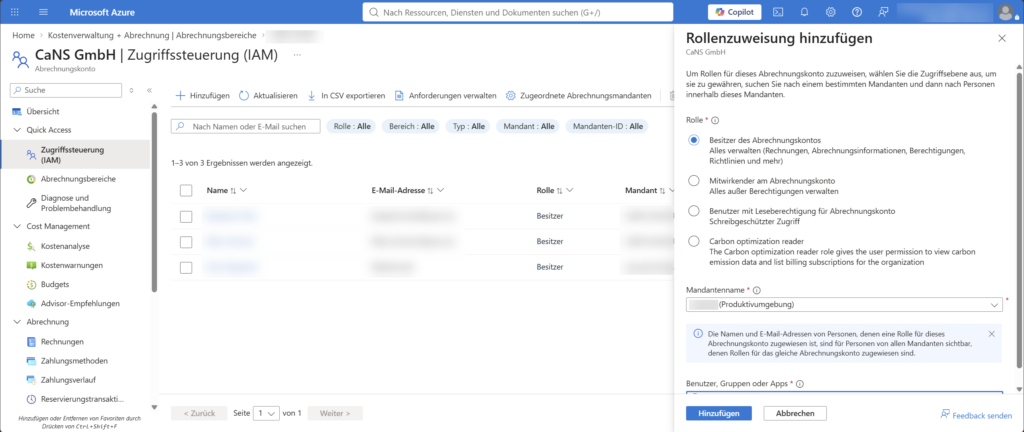Select Benutzer mit Leseberechtigung radio

pyautogui.click(x=694, y=211)
